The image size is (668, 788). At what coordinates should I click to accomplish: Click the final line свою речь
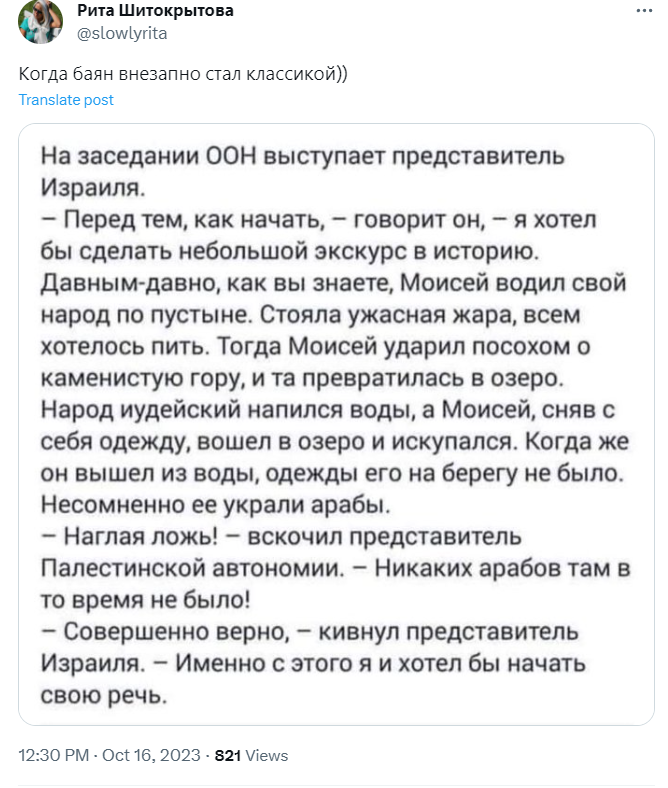tap(104, 695)
